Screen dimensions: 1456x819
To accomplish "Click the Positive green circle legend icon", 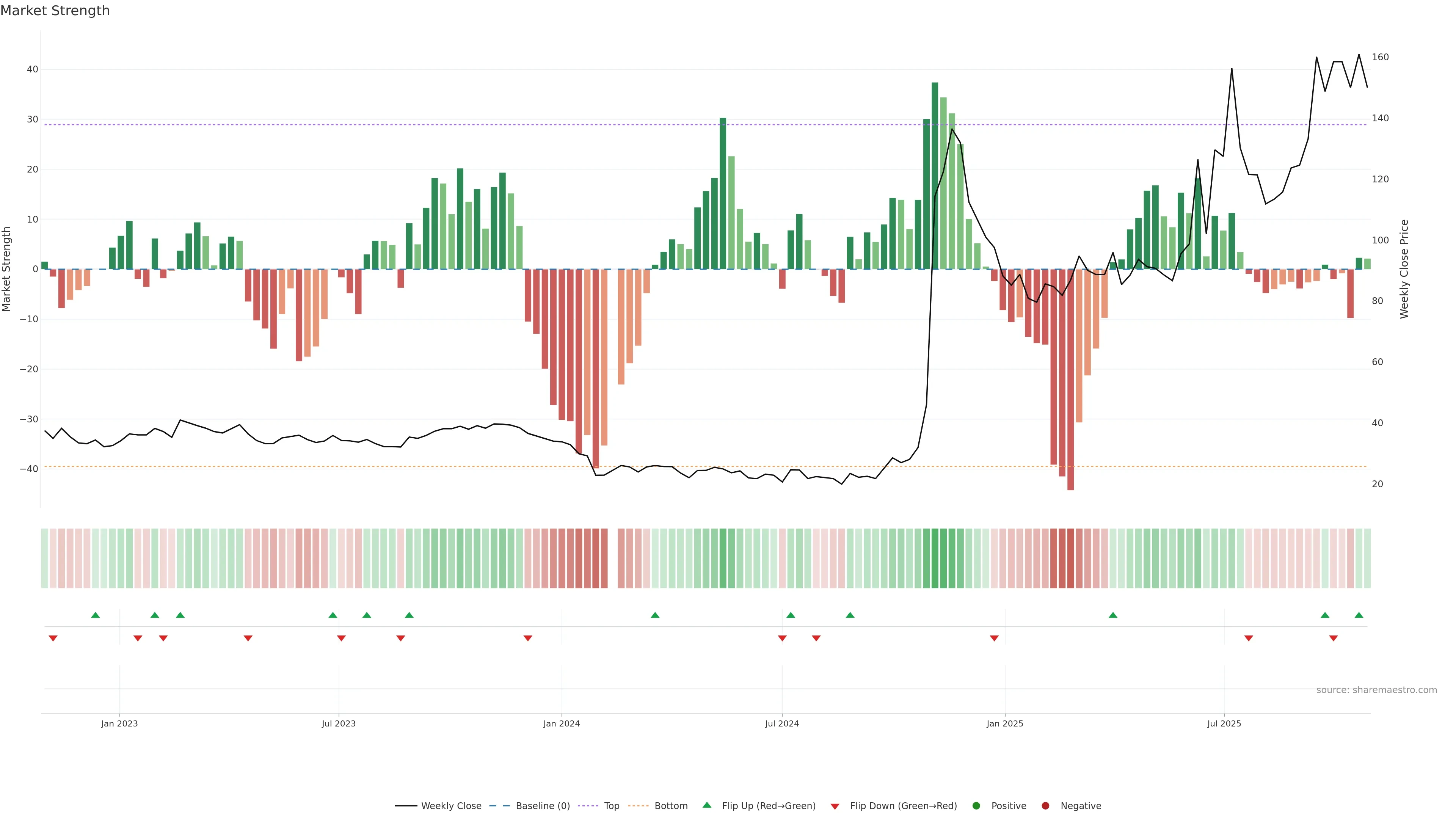I will (976, 805).
